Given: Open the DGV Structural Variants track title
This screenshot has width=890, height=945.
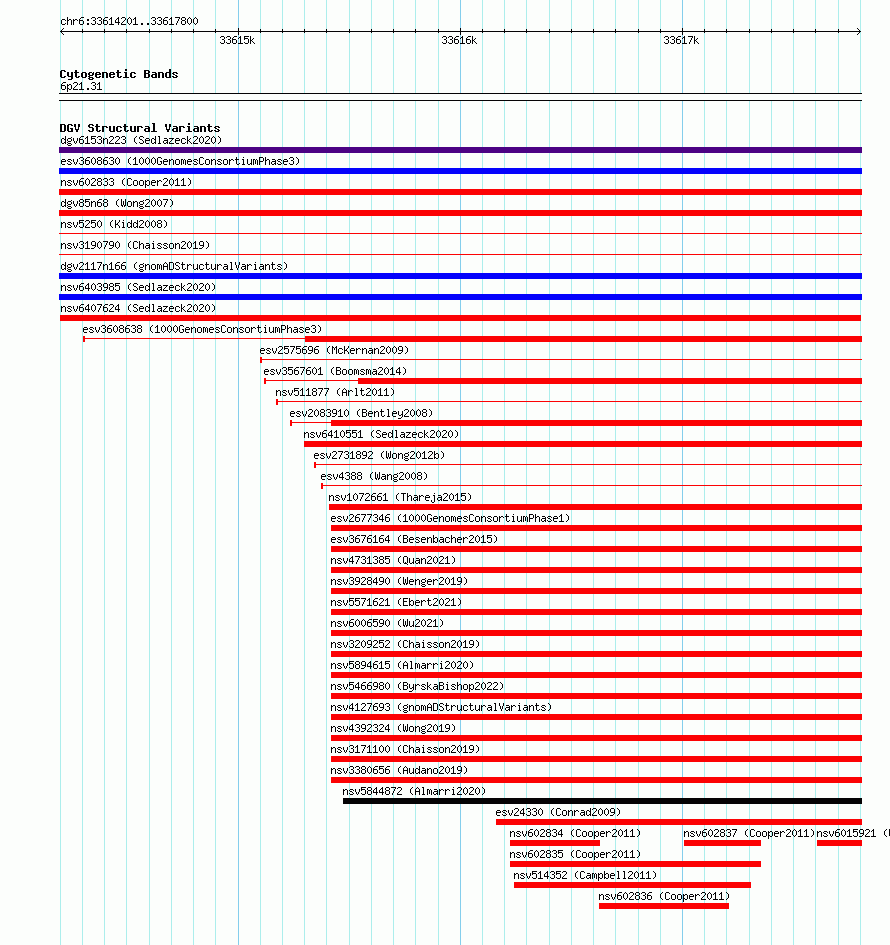Looking at the screenshot, I should [140, 128].
